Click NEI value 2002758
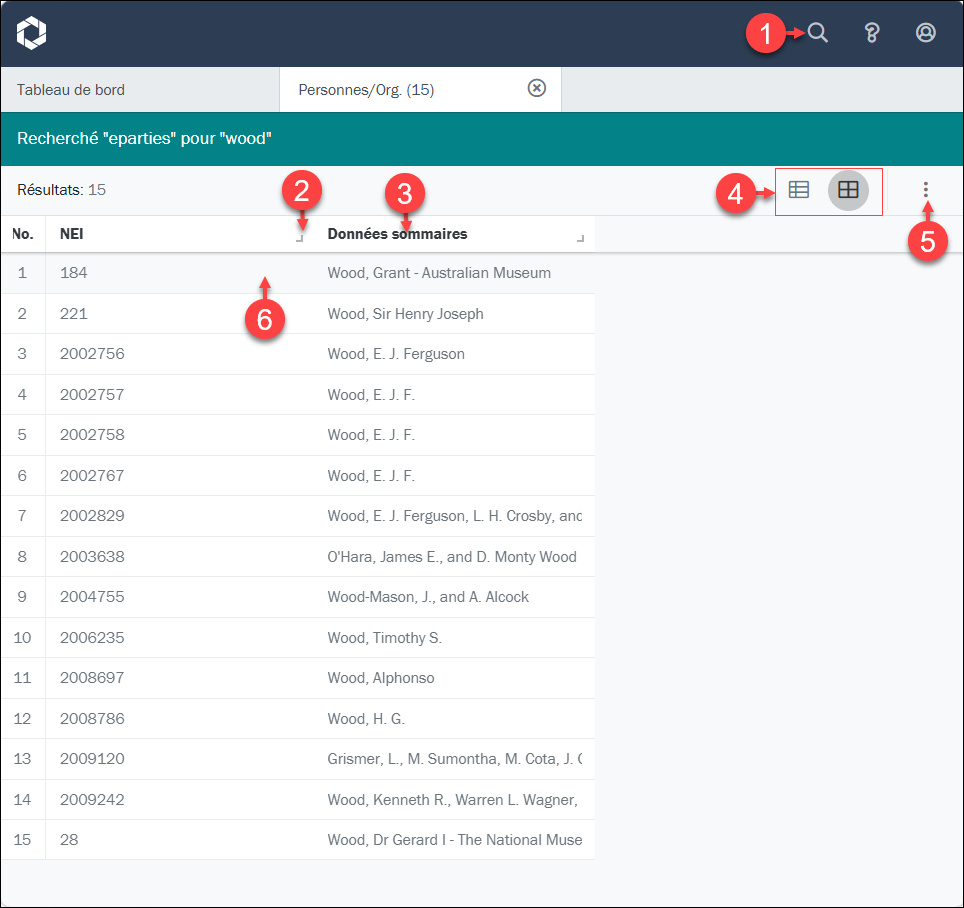This screenshot has height=908, width=964. [x=92, y=435]
